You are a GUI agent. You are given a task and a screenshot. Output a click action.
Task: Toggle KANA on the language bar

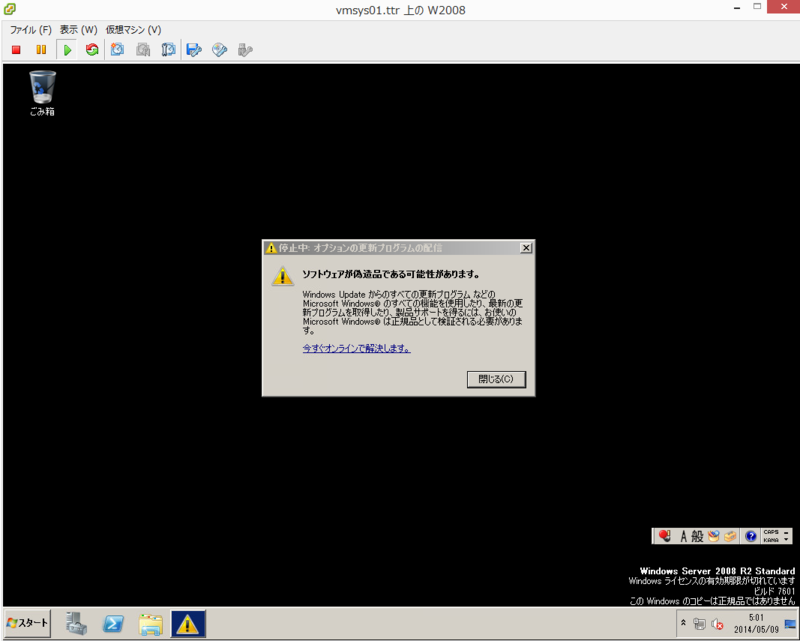tap(771, 540)
